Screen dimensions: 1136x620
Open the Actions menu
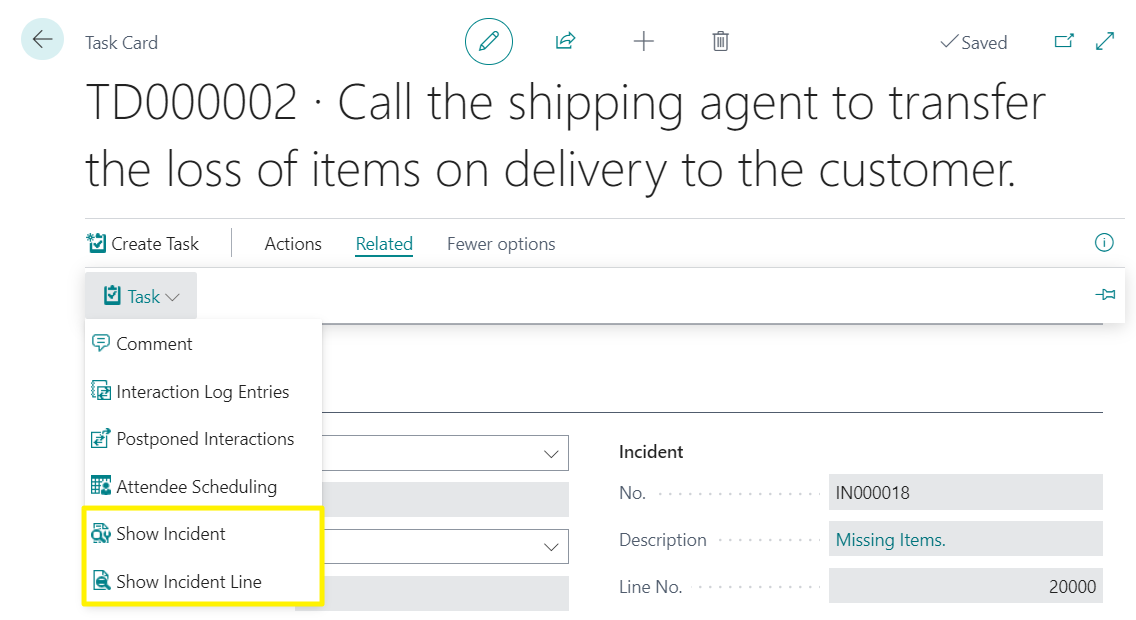click(x=292, y=243)
